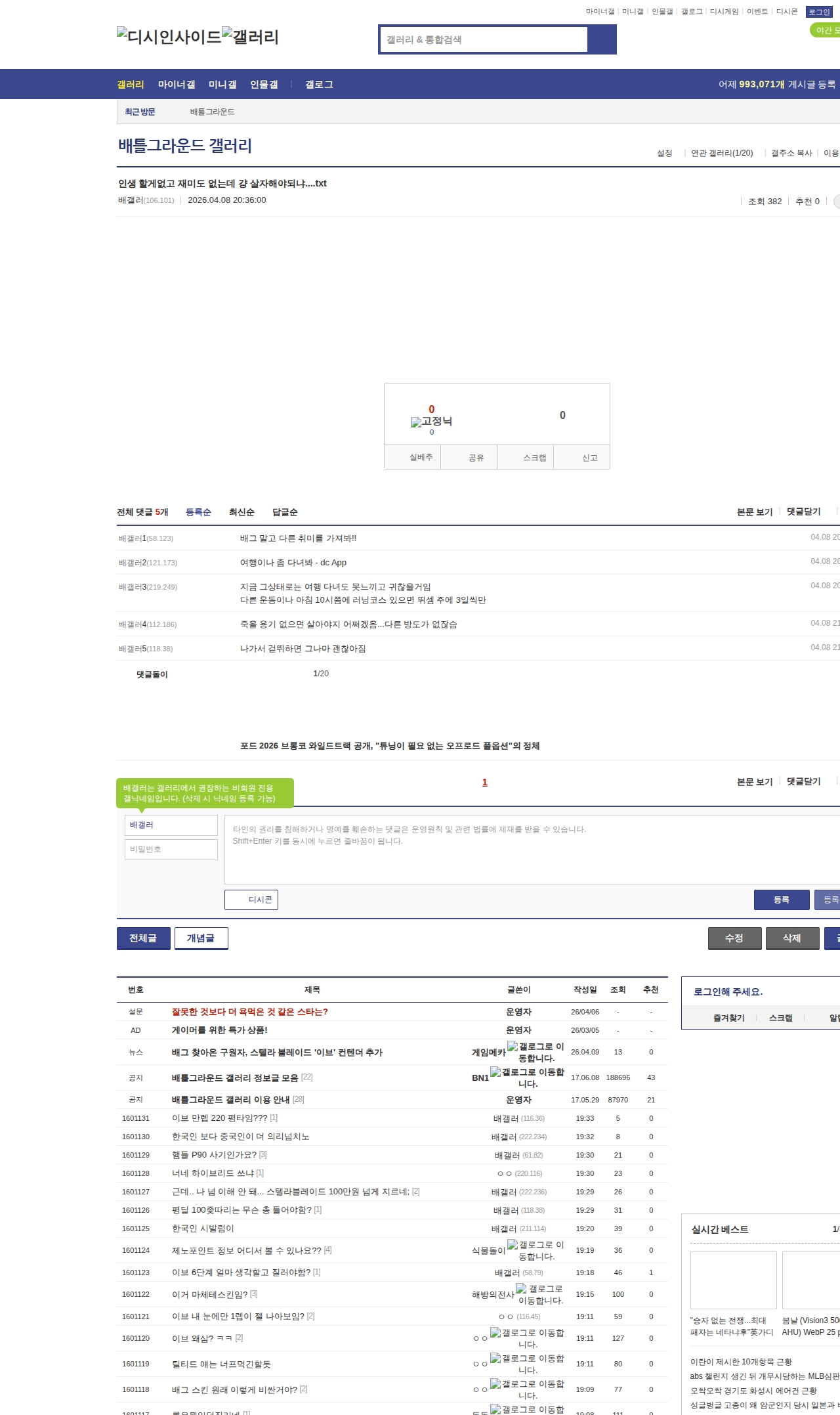840x1415 pixels.
Task: Click the 비밀번호 password field
Action: (x=171, y=850)
